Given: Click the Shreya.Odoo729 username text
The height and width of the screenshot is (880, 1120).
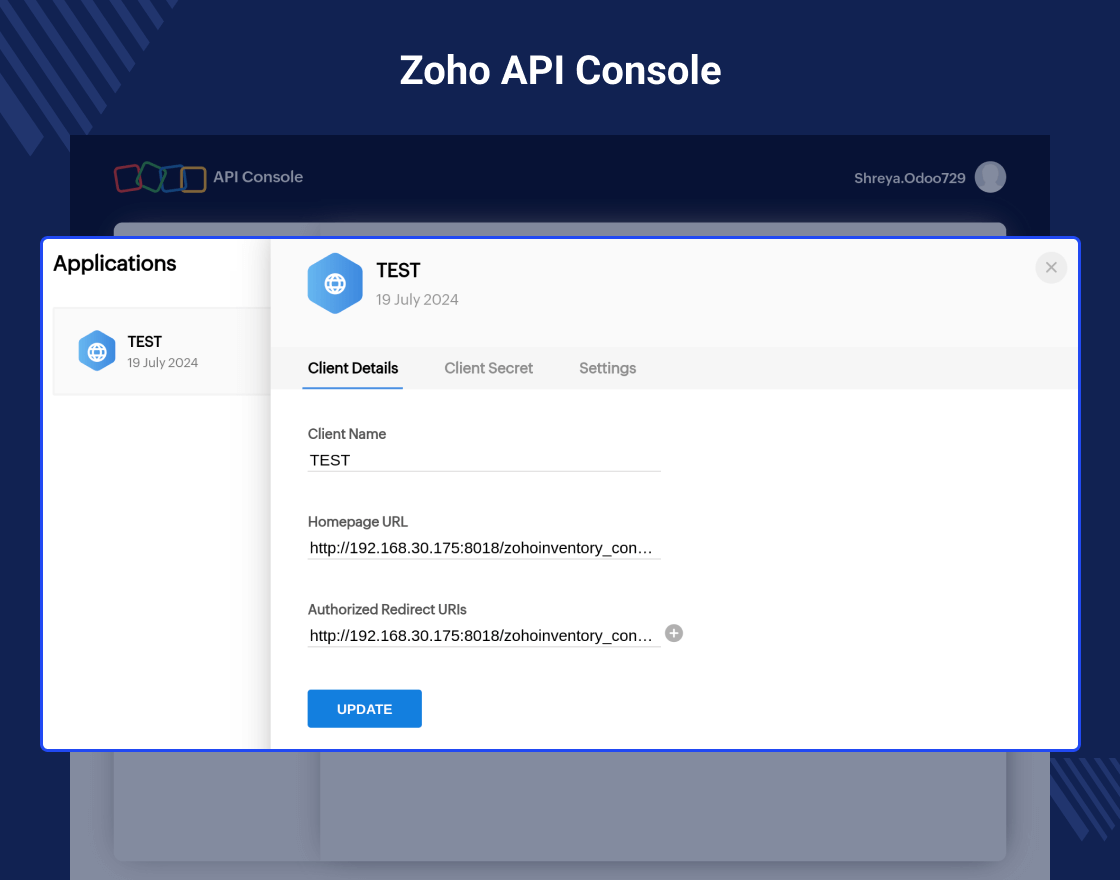Looking at the screenshot, I should 909,178.
